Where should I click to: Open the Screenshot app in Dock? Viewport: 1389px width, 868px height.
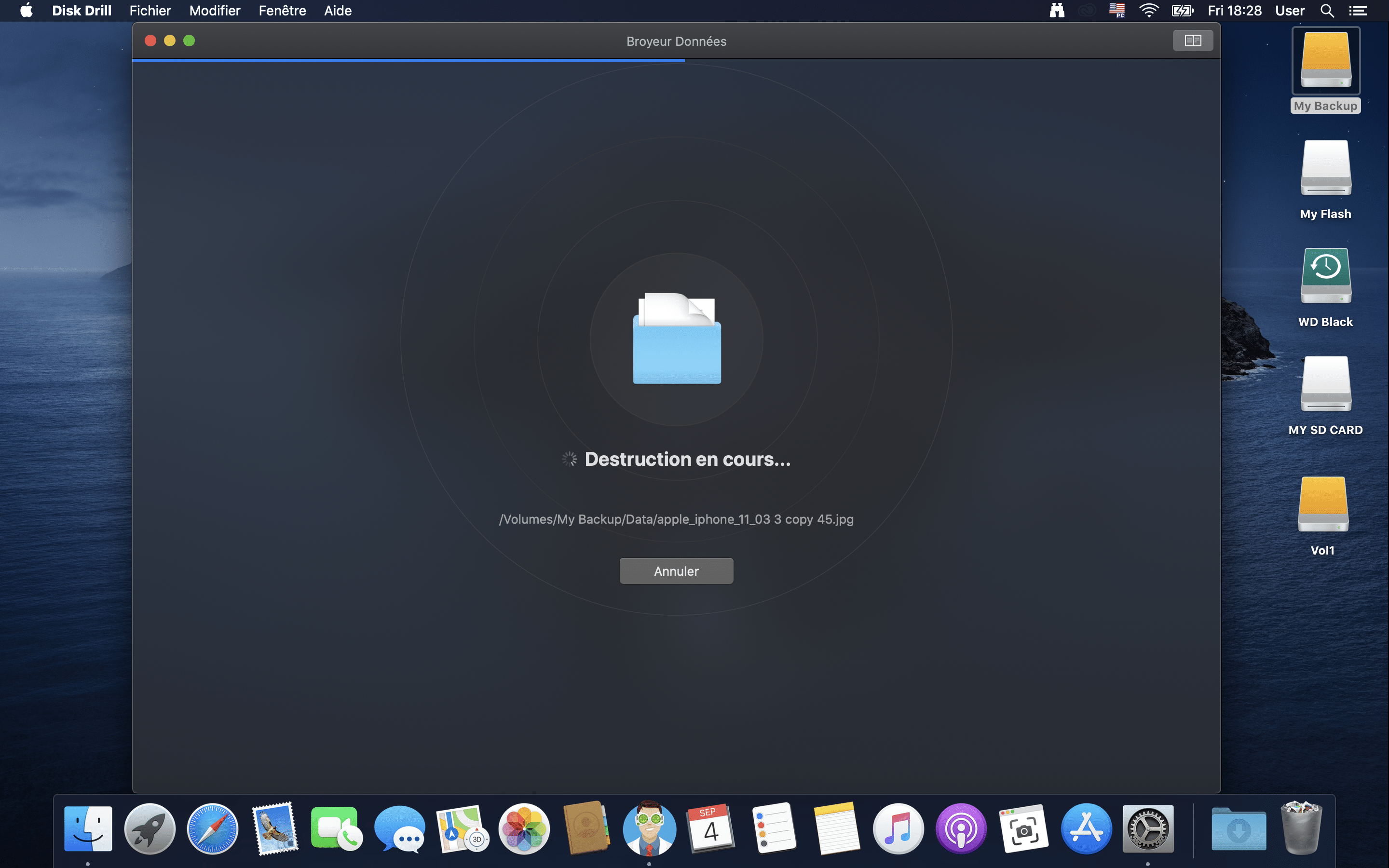click(1023, 829)
